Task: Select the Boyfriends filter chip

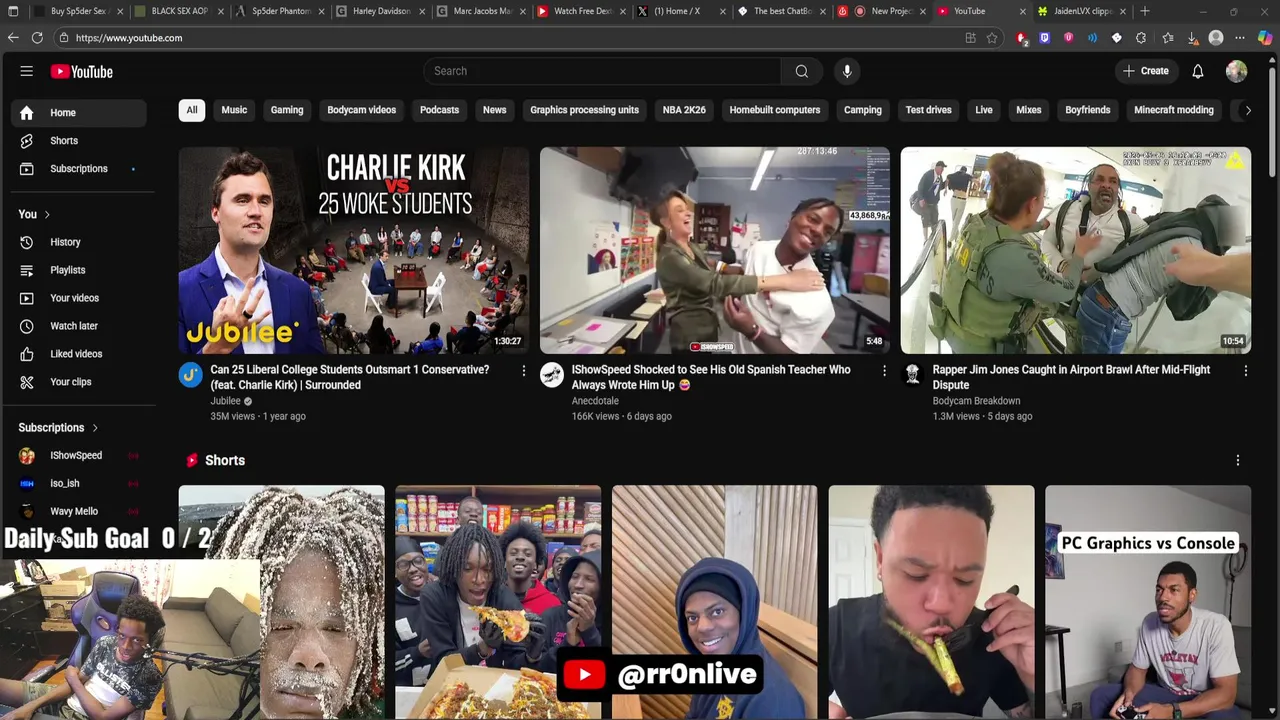Action: click(1088, 110)
